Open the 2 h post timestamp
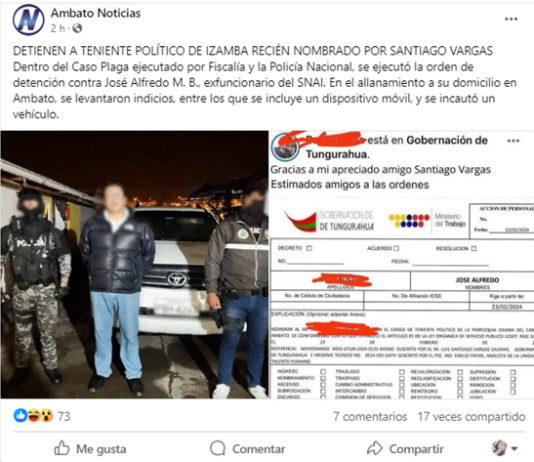Image resolution: width=534 pixels, height=462 pixels. (57, 28)
